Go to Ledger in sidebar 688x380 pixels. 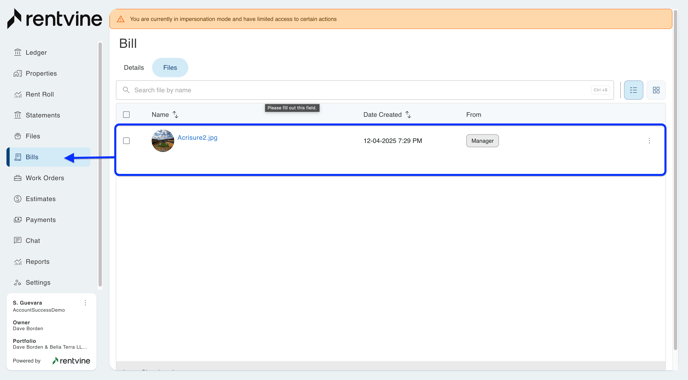click(36, 52)
